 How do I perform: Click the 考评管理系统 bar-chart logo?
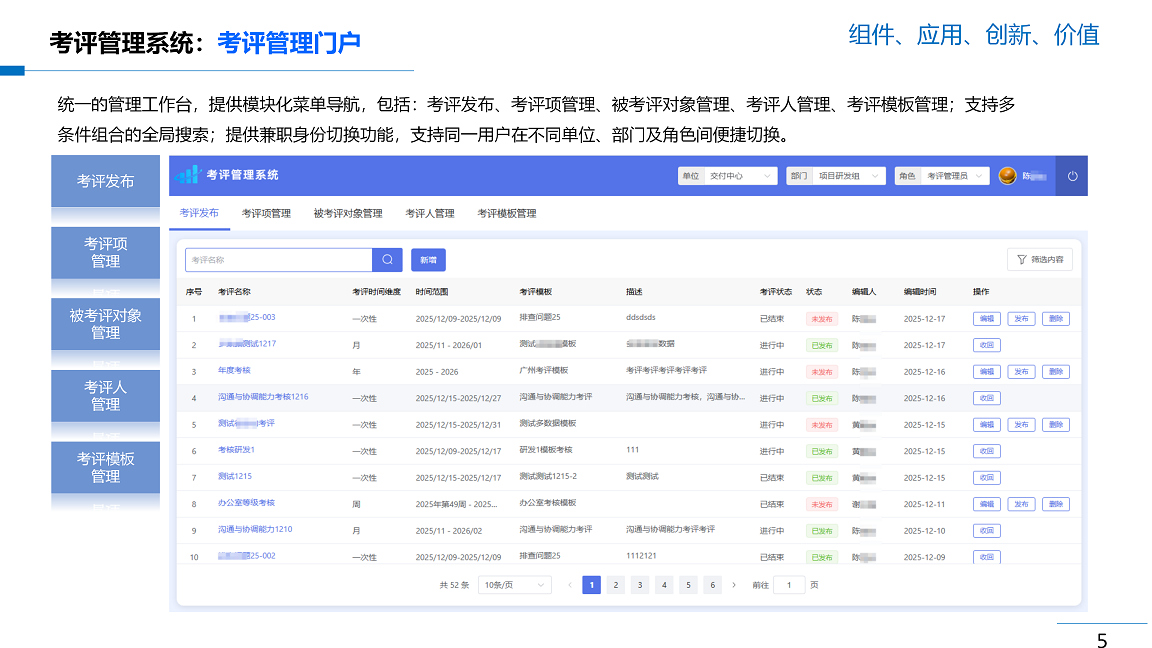(187, 175)
